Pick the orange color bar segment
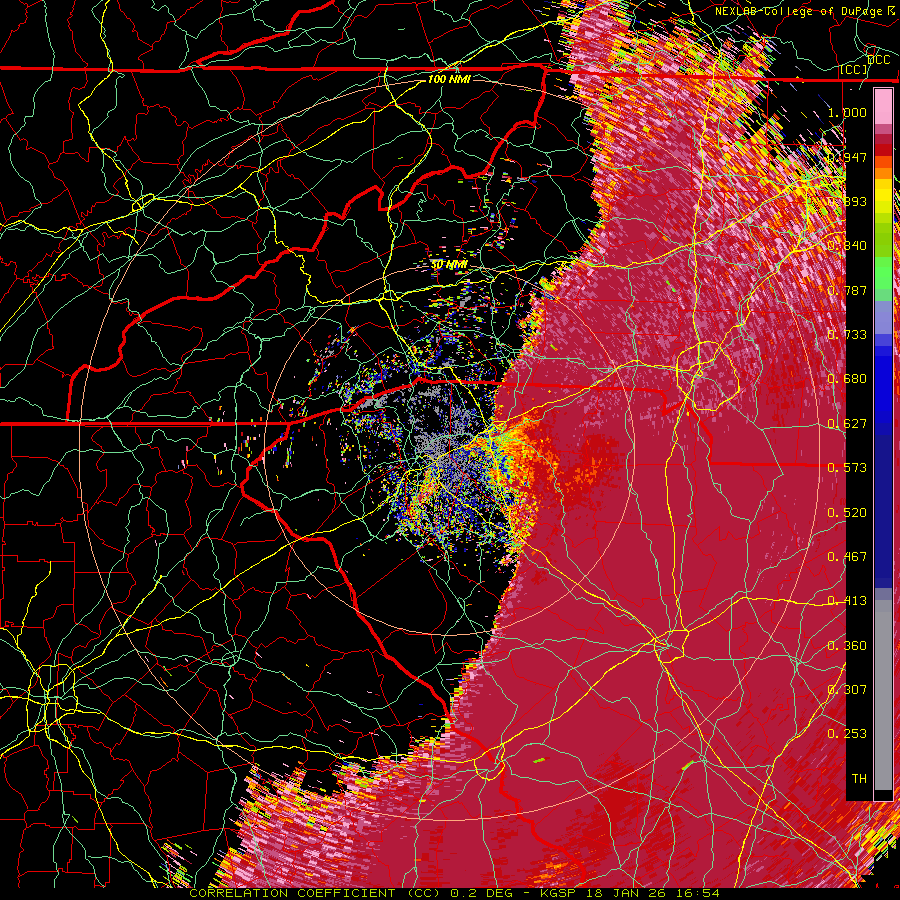Viewport: 900px width, 900px height. click(x=883, y=173)
